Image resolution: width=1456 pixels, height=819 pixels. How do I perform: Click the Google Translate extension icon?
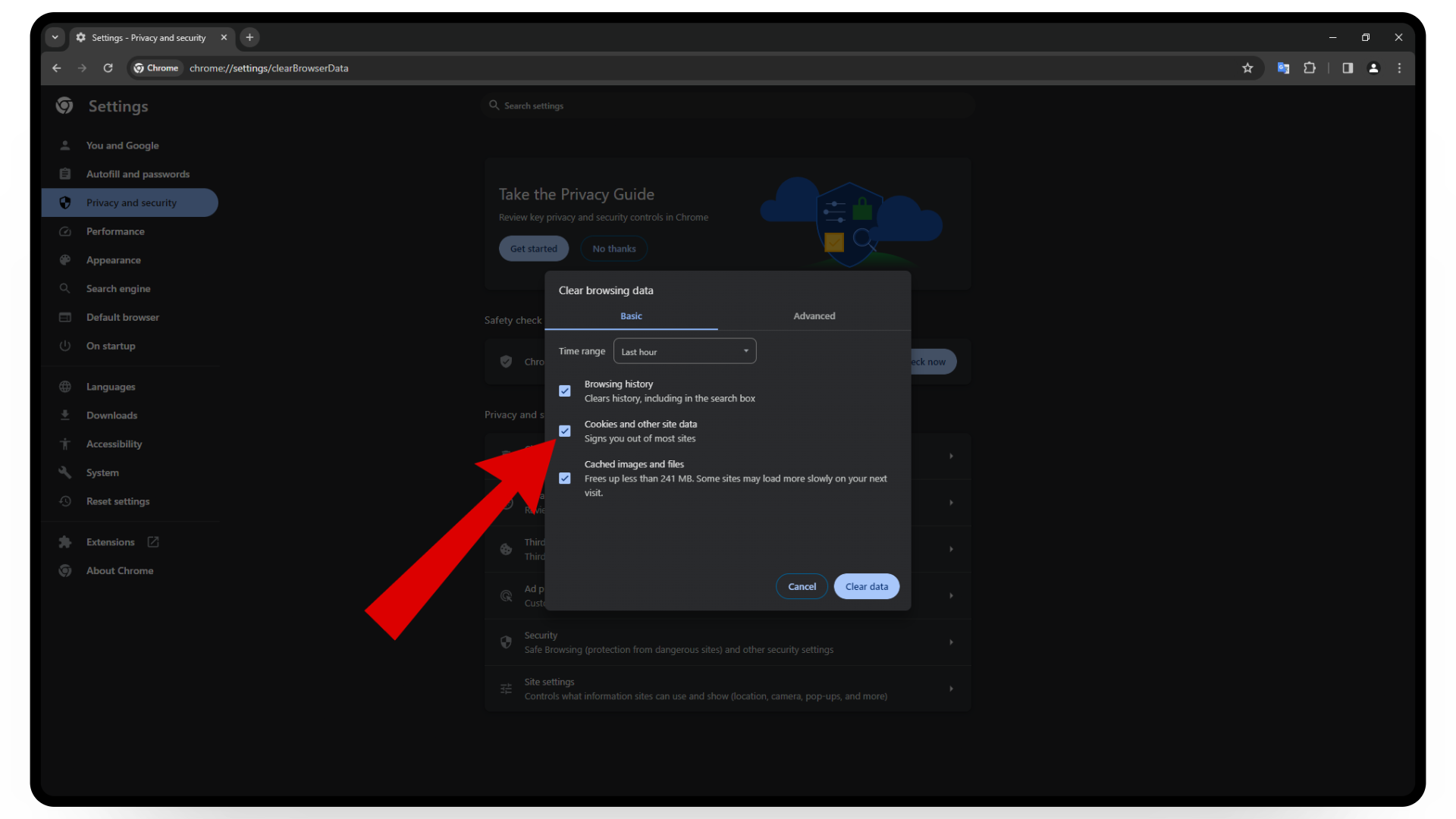[1283, 68]
